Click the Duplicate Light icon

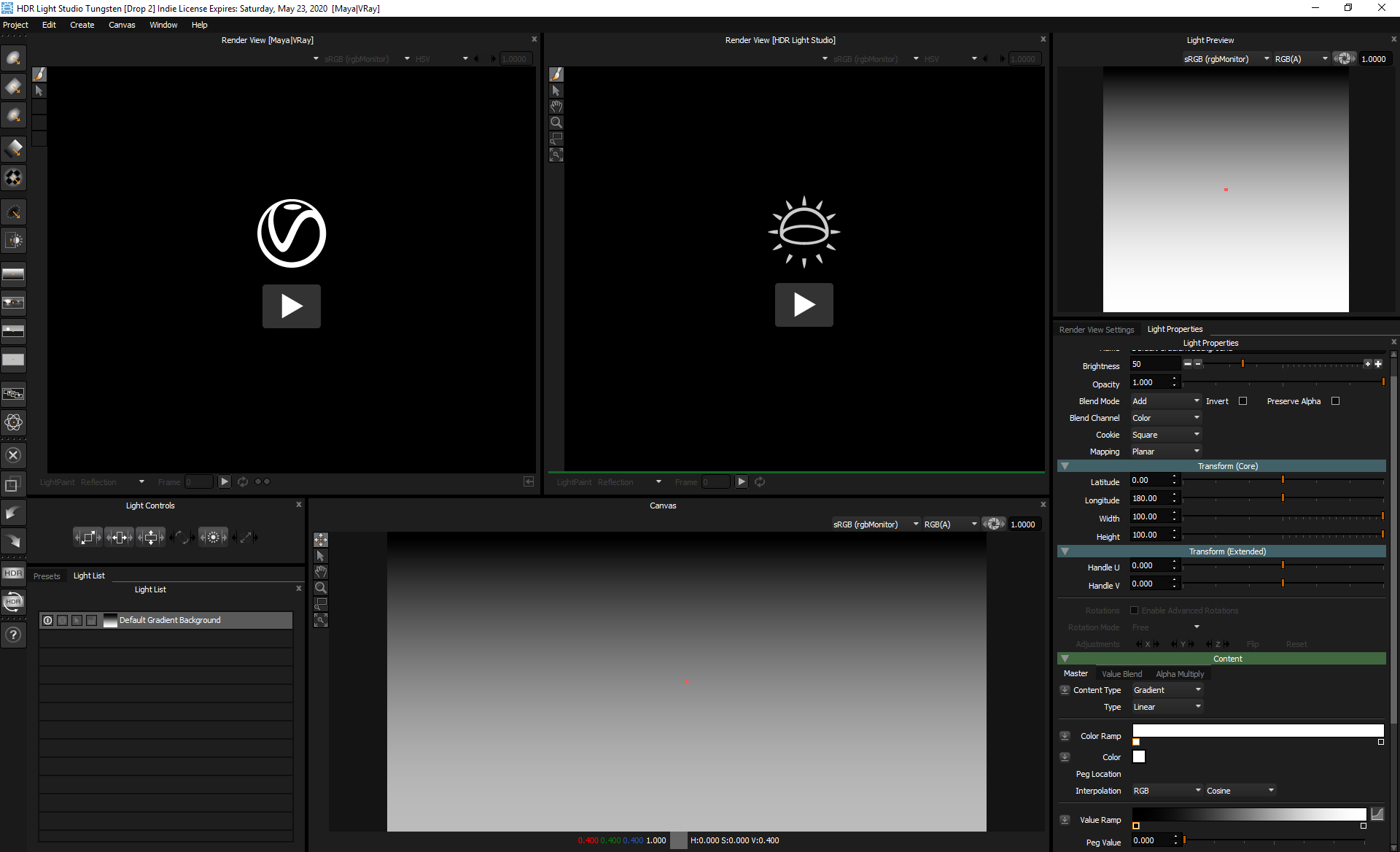click(13, 484)
